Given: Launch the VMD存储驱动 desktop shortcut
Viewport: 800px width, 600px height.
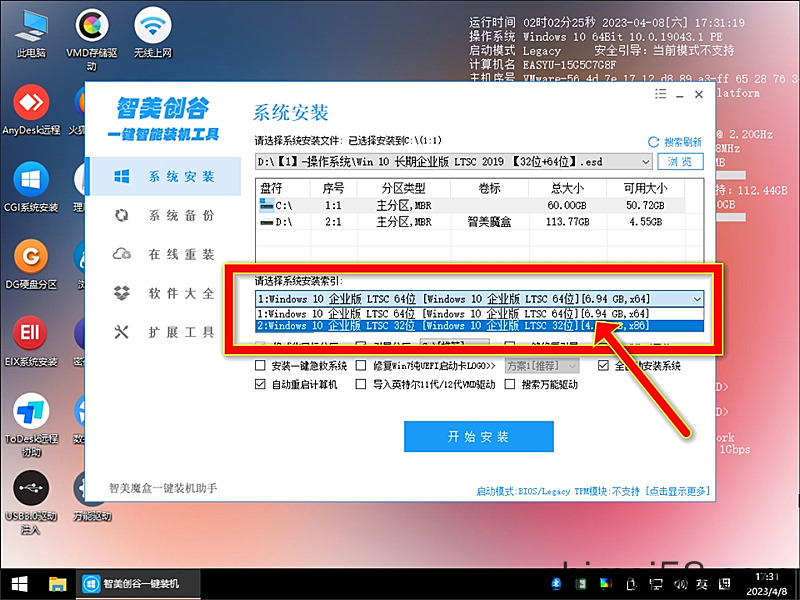Looking at the screenshot, I should pos(92,40).
